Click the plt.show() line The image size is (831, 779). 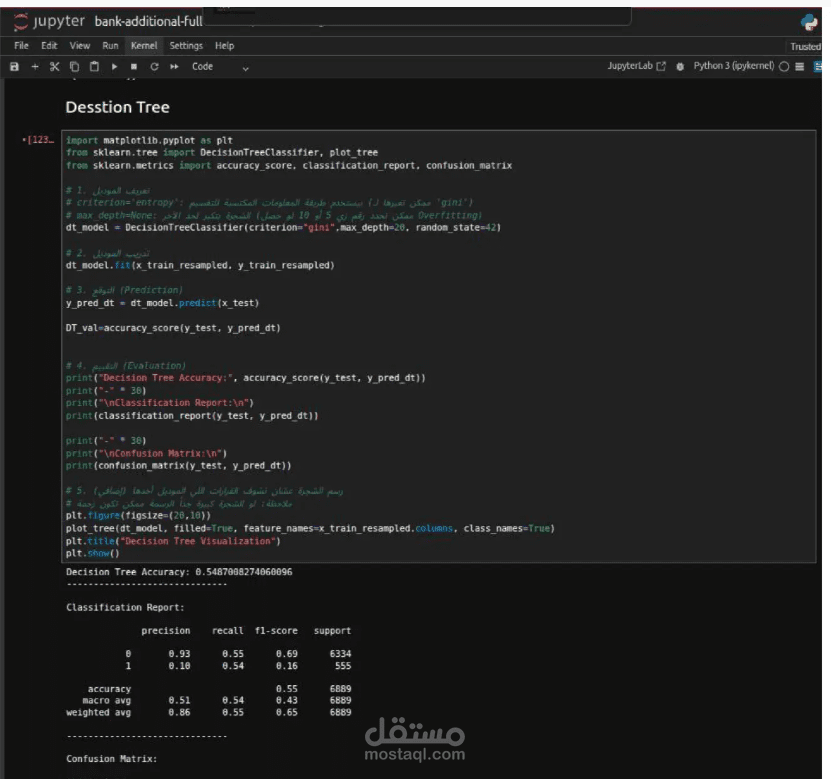pyautogui.click(x=92, y=553)
